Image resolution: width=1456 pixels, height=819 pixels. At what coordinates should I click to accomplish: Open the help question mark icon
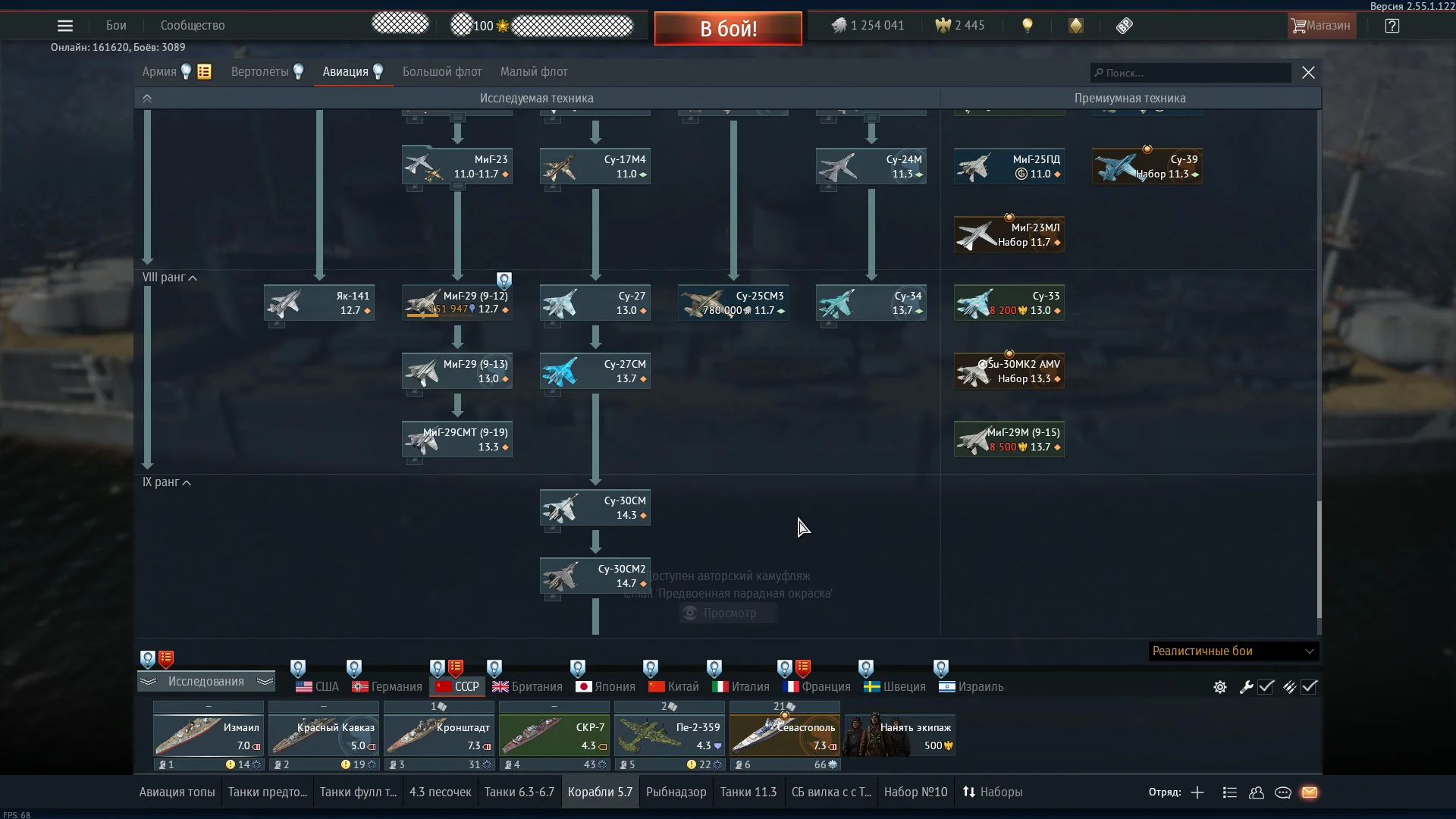tap(1392, 26)
